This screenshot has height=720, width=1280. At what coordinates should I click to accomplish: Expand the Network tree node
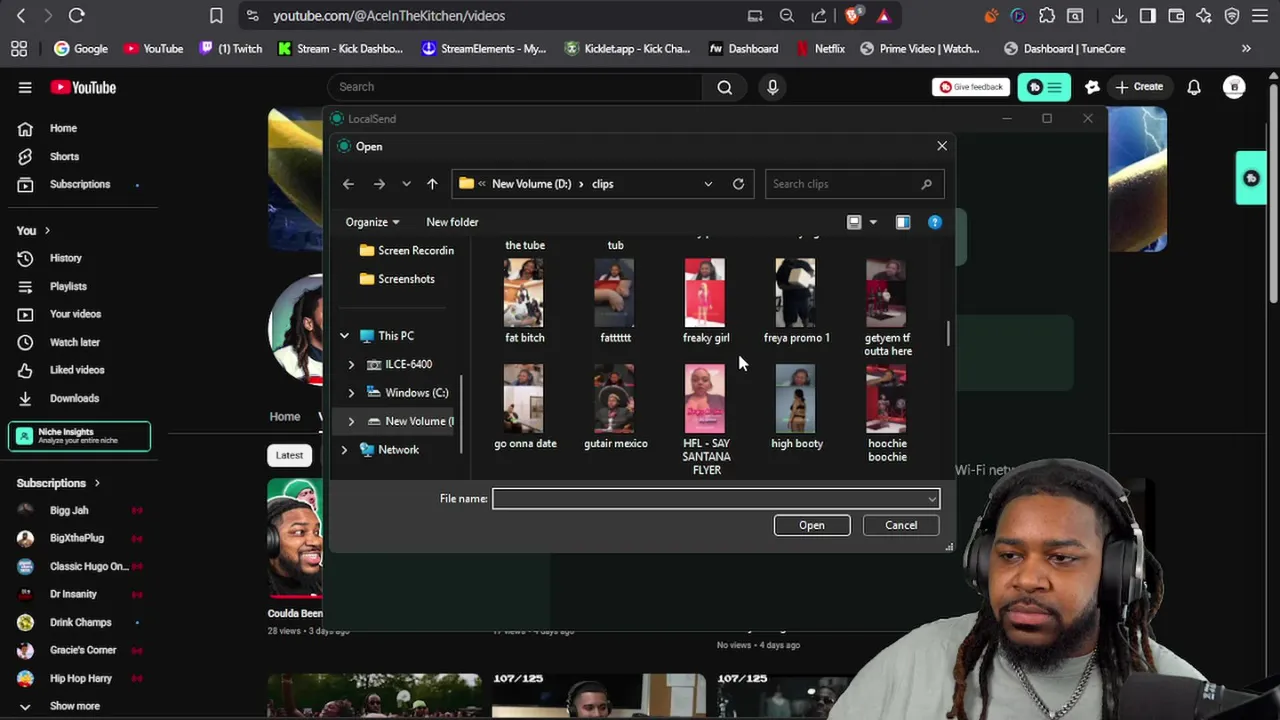[344, 450]
